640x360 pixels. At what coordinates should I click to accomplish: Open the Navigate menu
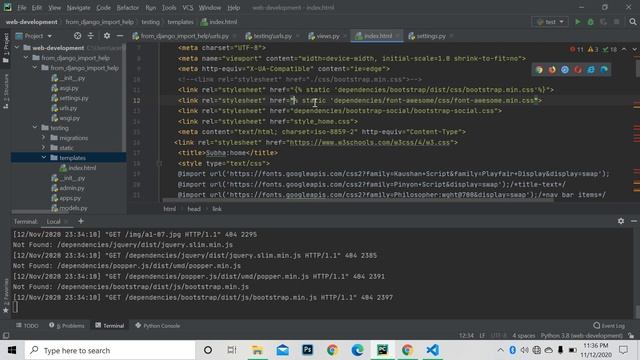[x=78, y=7]
